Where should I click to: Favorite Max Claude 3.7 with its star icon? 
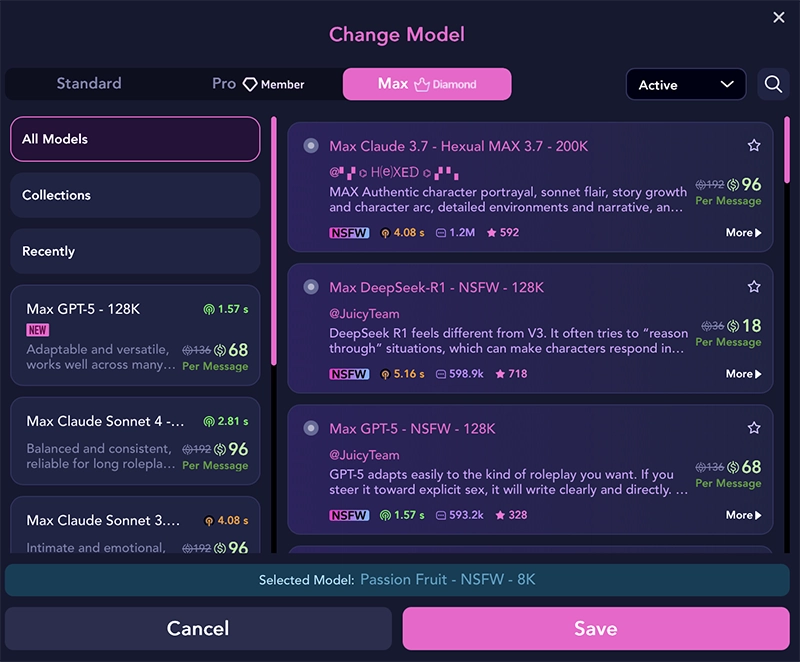click(x=753, y=145)
